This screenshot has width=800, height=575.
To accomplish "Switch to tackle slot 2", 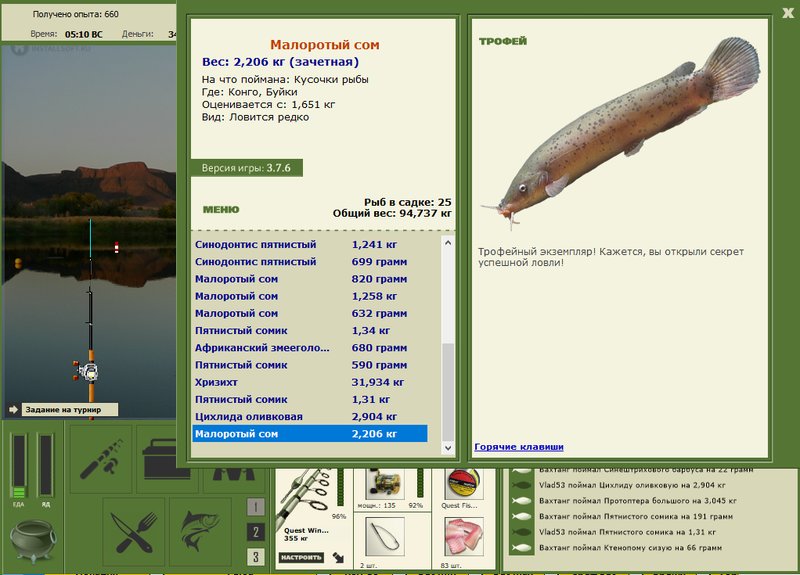I will (256, 532).
